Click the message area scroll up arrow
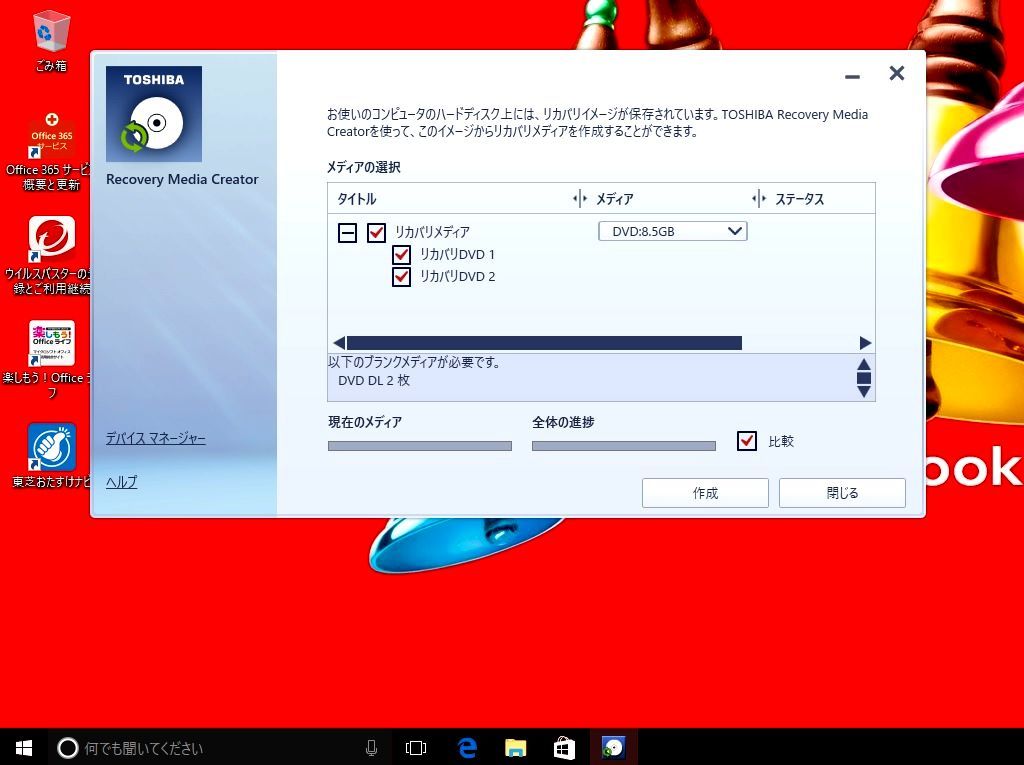Image resolution: width=1024 pixels, height=765 pixels. click(x=864, y=364)
